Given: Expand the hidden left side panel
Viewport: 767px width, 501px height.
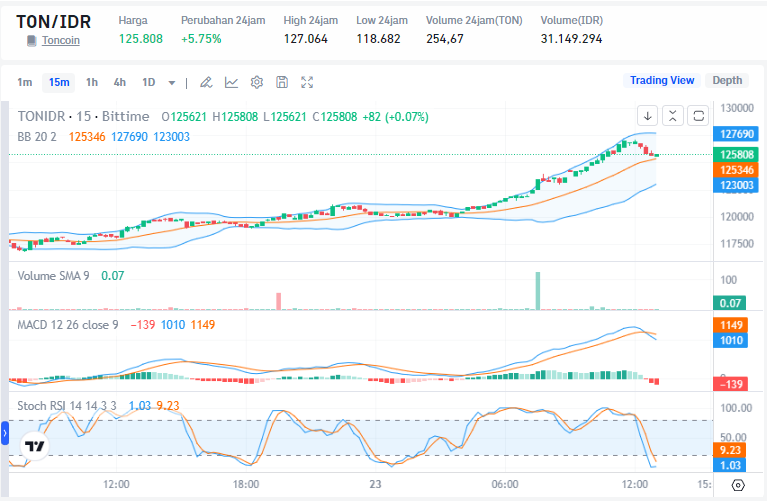Looking at the screenshot, I should coord(5,433).
